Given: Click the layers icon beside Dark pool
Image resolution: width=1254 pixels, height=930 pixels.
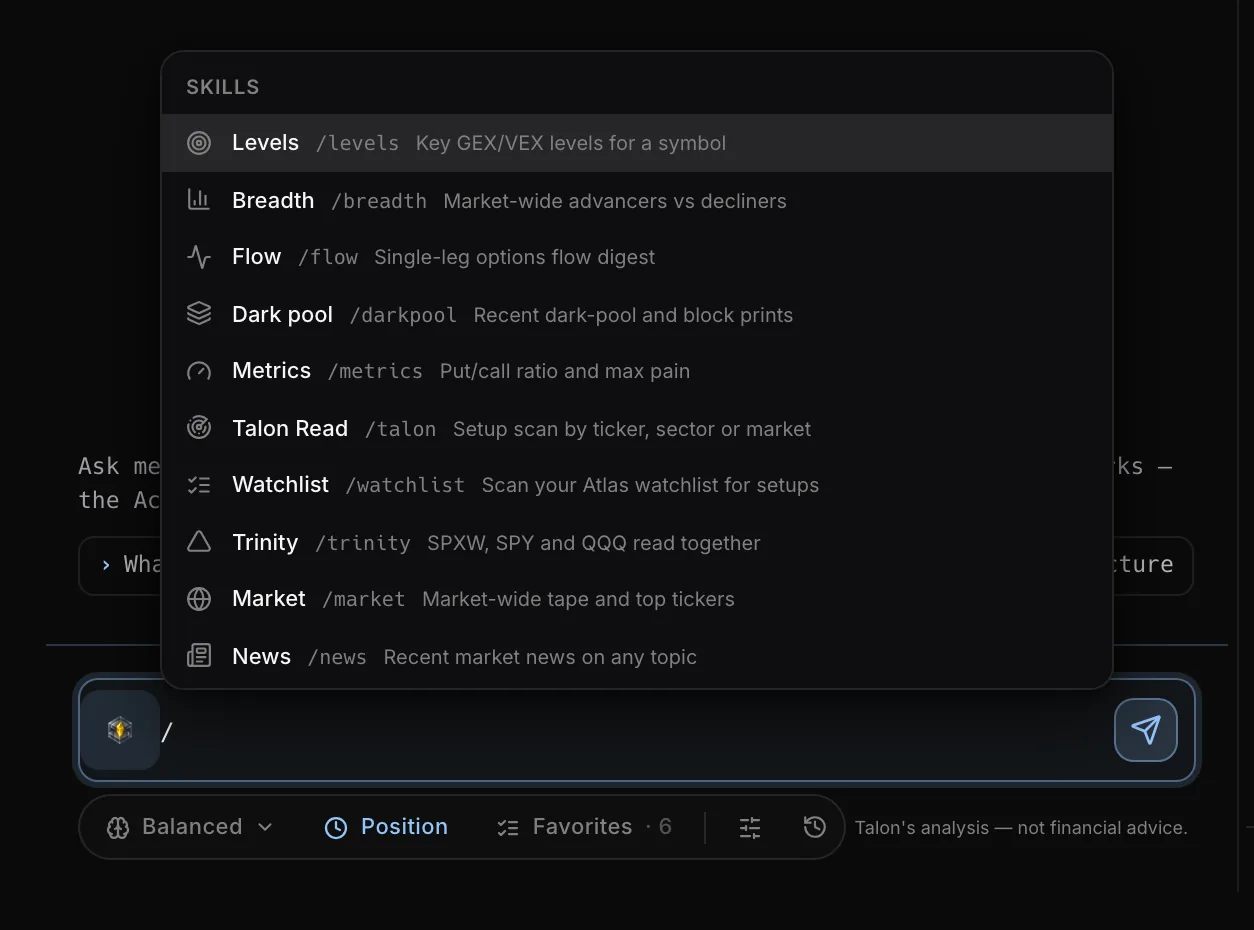Looking at the screenshot, I should (199, 314).
